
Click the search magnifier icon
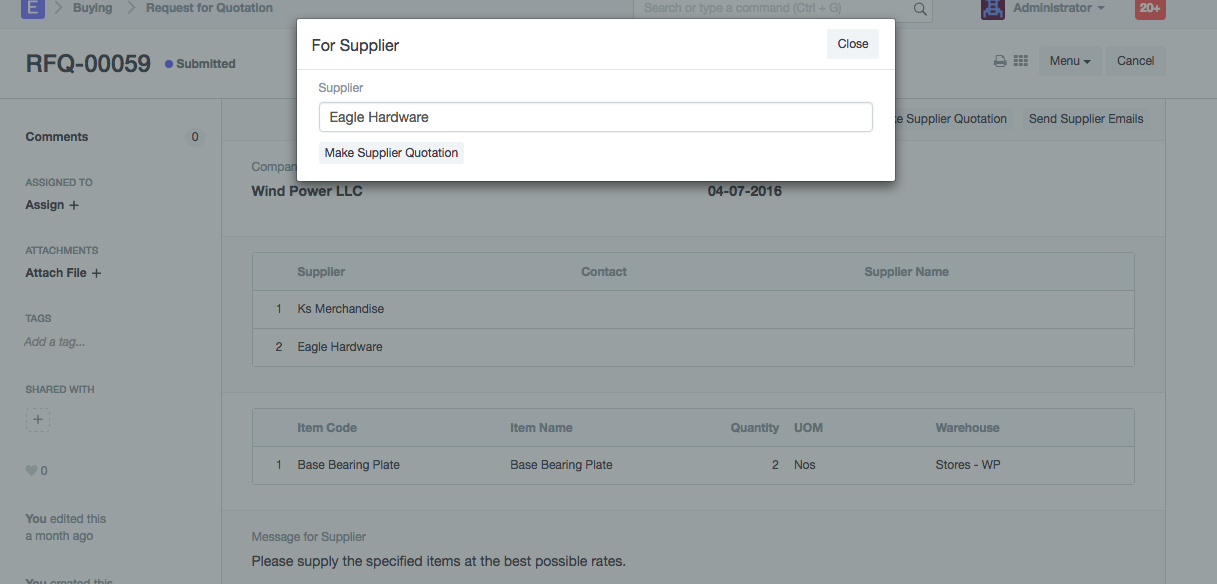click(x=920, y=9)
